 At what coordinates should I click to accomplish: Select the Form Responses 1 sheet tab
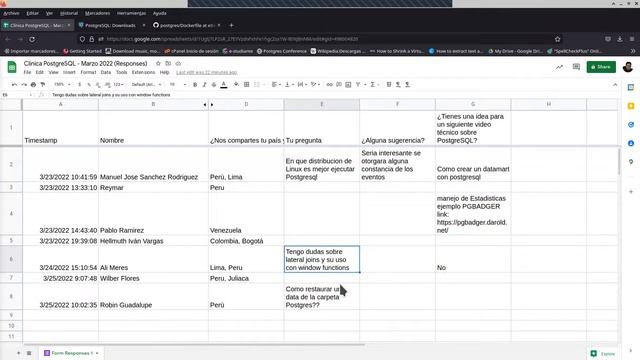tap(71, 353)
